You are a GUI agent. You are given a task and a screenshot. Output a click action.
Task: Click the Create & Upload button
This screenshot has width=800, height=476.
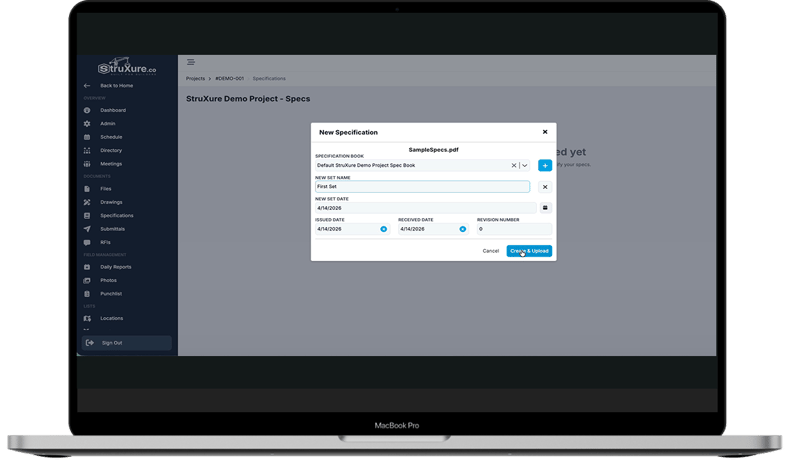click(x=528, y=251)
